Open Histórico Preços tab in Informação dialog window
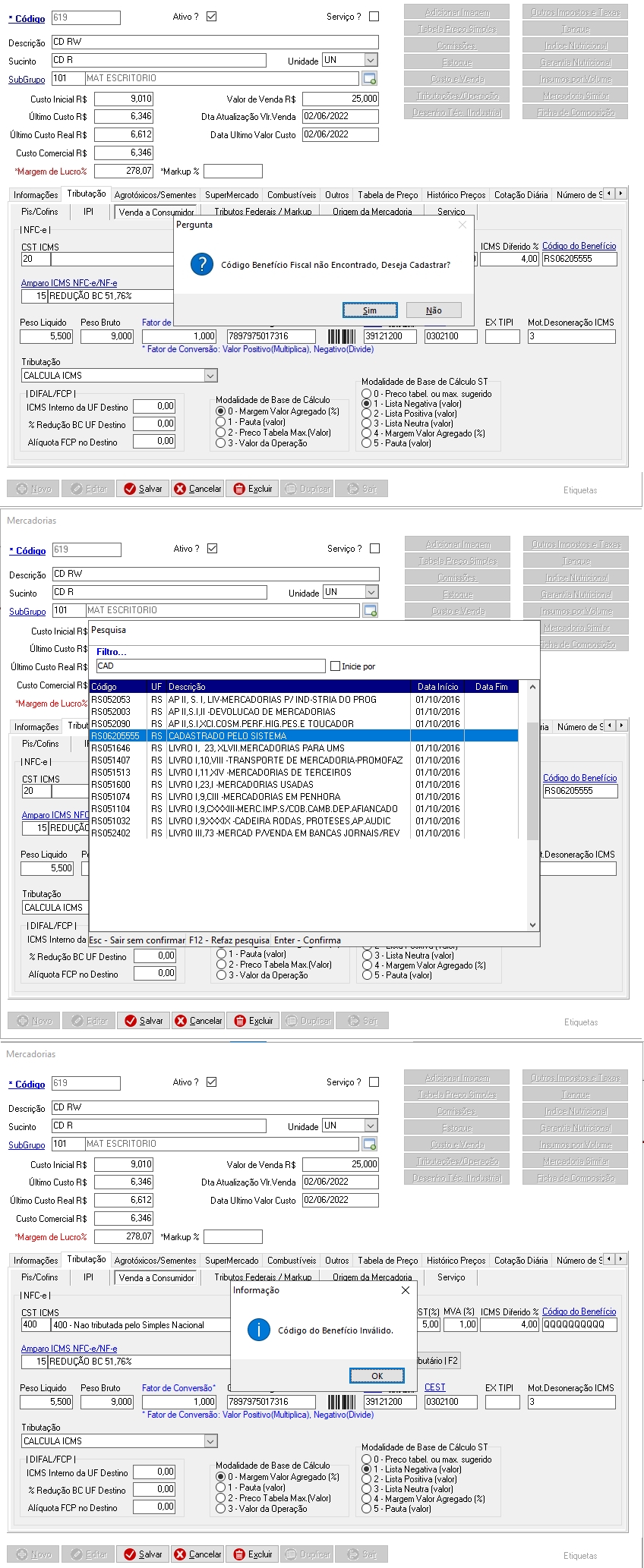644x1568 pixels. tap(456, 1261)
